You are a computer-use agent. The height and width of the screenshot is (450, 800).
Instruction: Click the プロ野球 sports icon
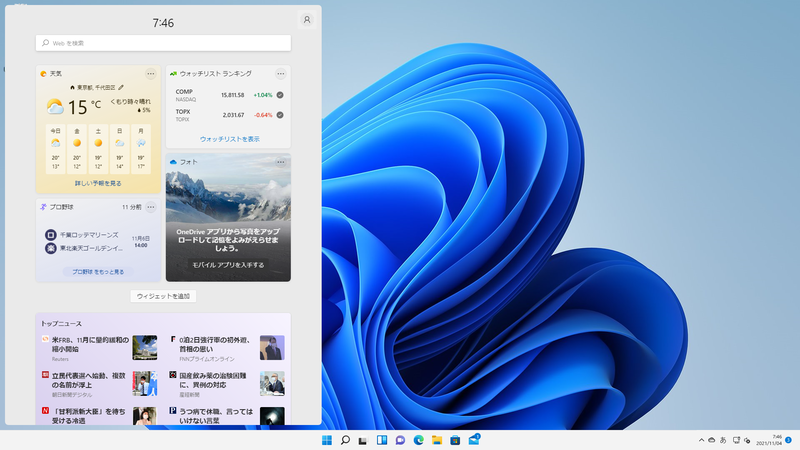coord(43,207)
